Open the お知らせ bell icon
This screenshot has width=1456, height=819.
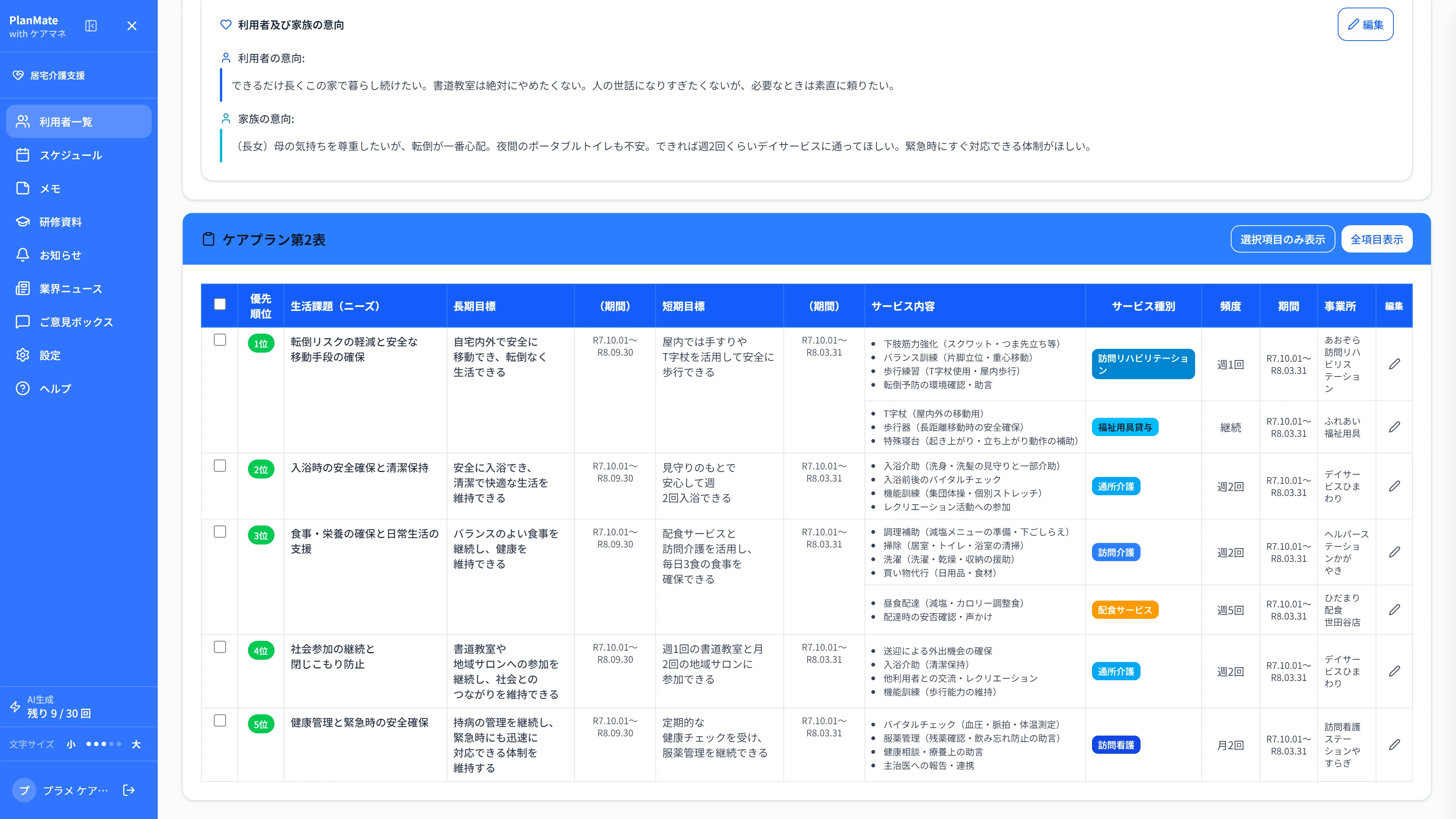pos(23,255)
